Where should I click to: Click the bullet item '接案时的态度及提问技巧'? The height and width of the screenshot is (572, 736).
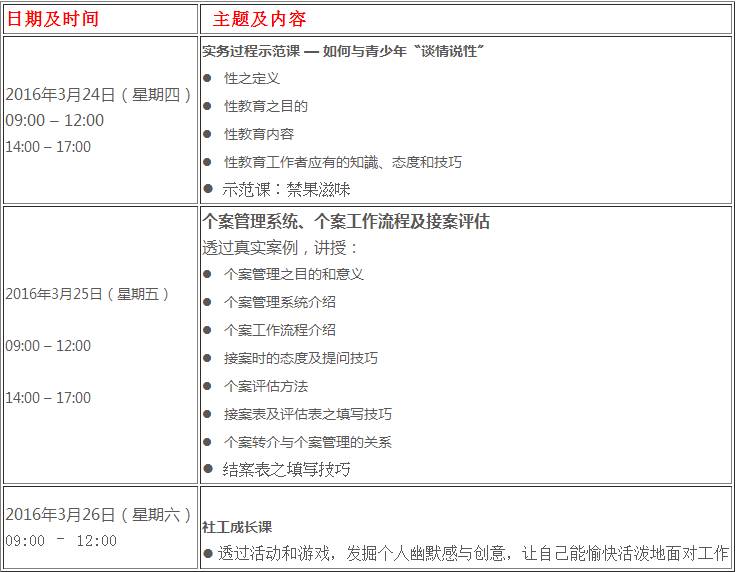coord(300,358)
